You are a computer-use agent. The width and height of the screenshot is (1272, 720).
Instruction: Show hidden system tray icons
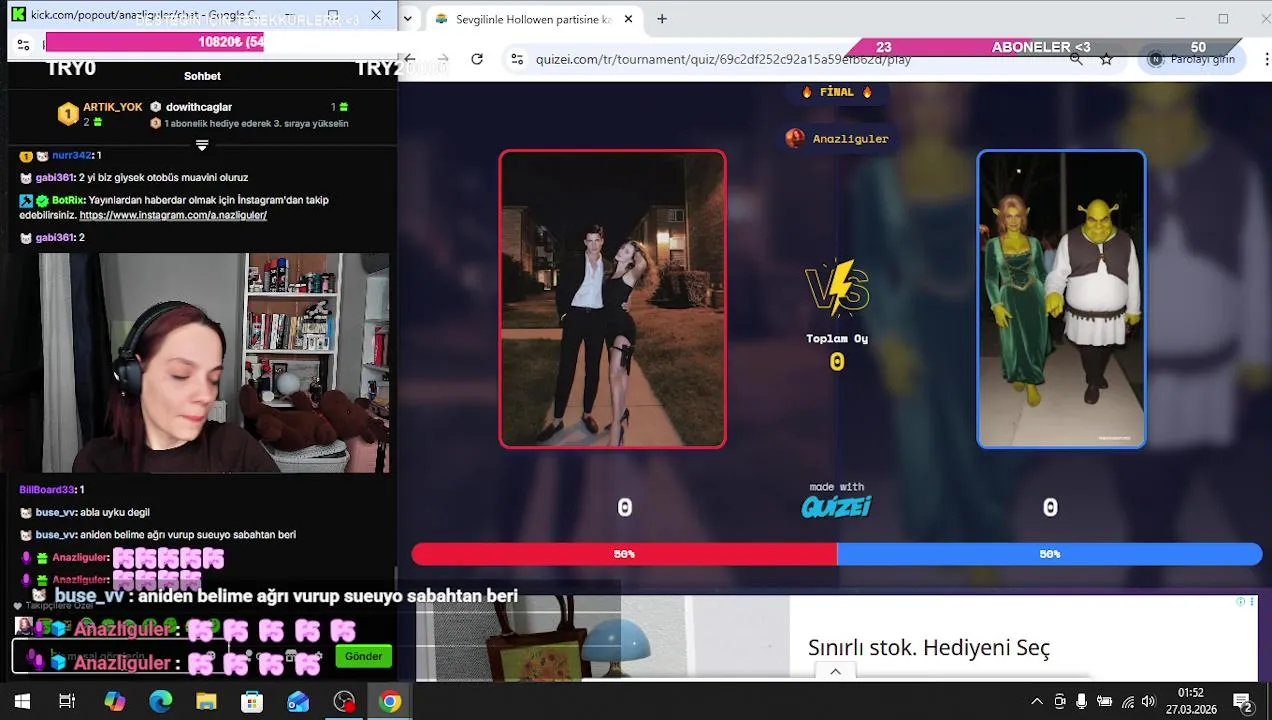click(1037, 702)
